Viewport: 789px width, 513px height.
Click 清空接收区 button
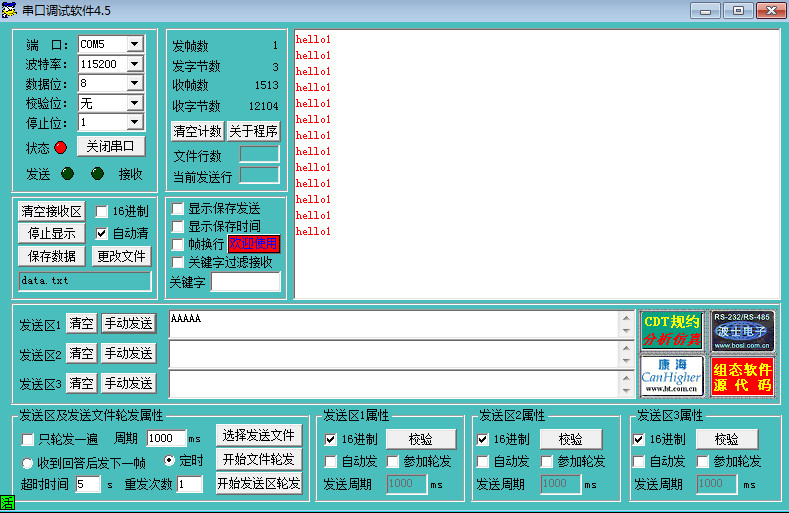(51, 211)
